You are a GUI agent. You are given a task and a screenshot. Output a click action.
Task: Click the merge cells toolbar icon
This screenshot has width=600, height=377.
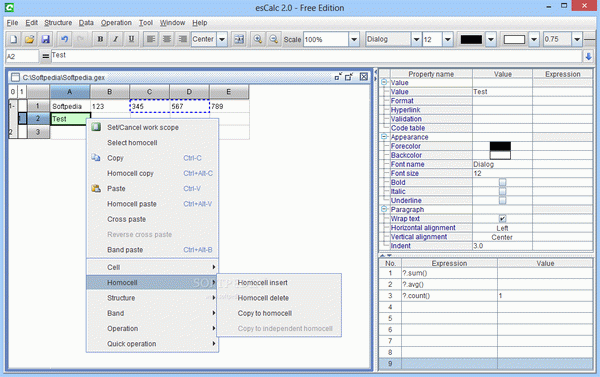point(239,39)
